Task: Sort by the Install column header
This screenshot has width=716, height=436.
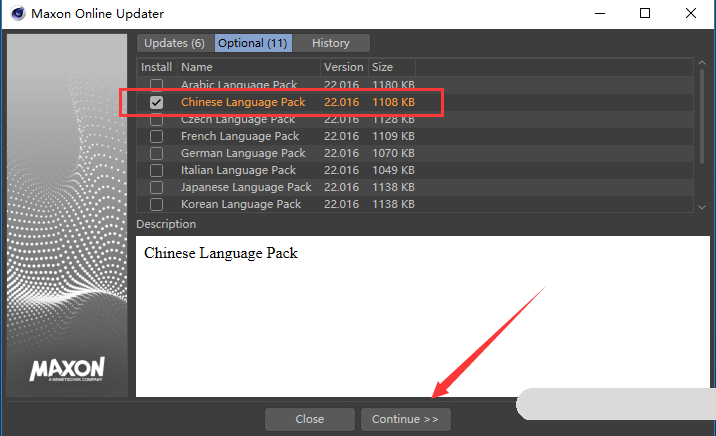Action: pyautogui.click(x=157, y=67)
